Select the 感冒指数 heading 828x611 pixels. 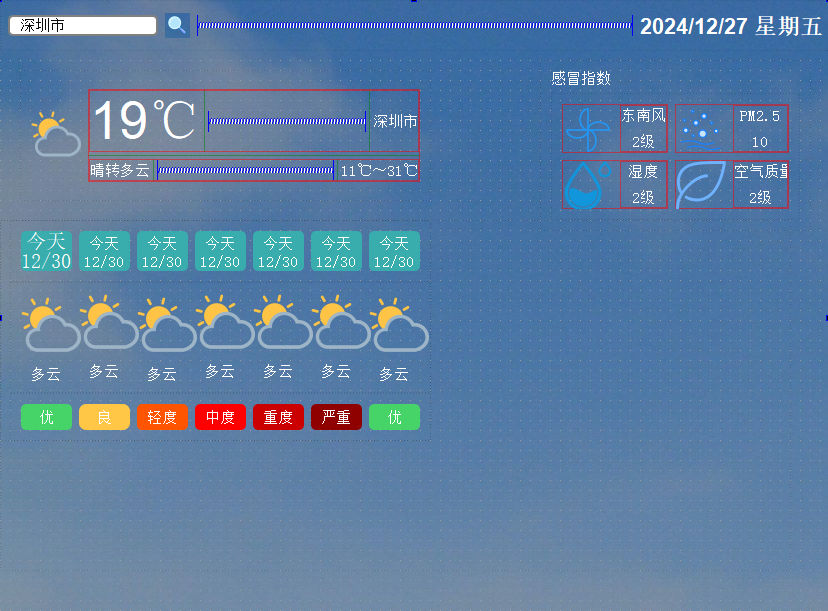(581, 78)
